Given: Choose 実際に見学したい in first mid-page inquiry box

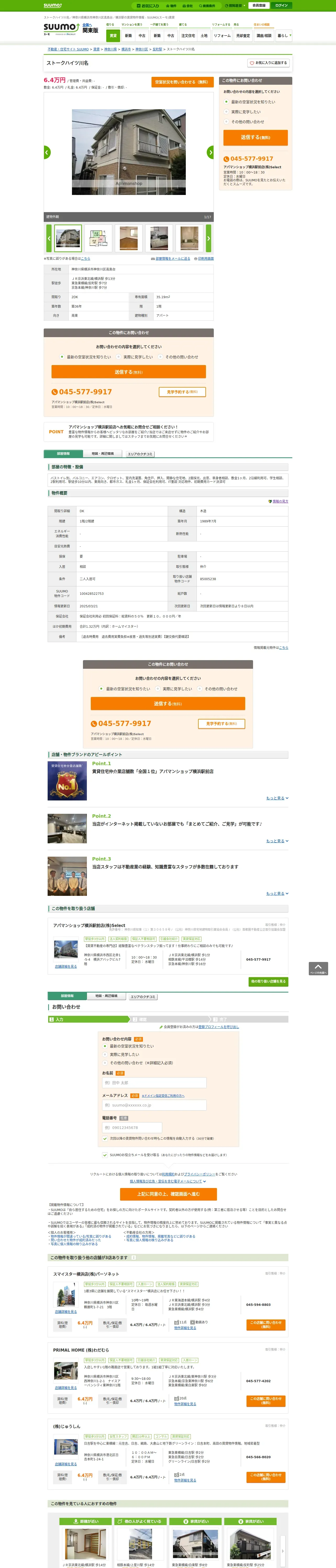Looking at the screenshot, I should pyautogui.click(x=118, y=357).
